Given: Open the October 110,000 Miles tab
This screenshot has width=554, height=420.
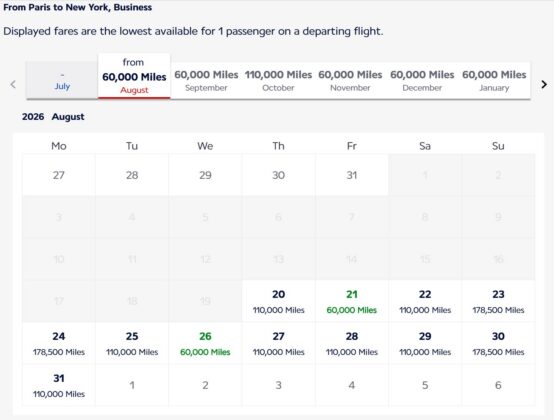Looking at the screenshot, I should click(278, 81).
